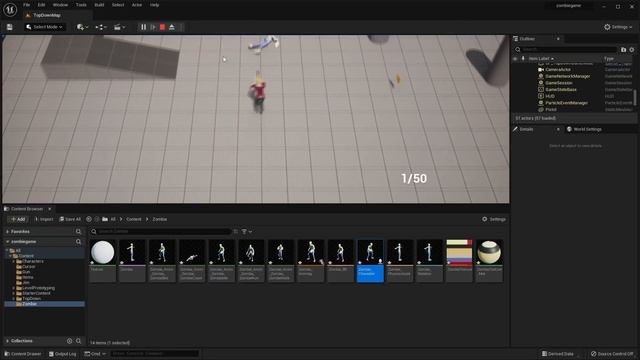Open the asset filter dropdown
640x360 pixels.
[x=247, y=231]
